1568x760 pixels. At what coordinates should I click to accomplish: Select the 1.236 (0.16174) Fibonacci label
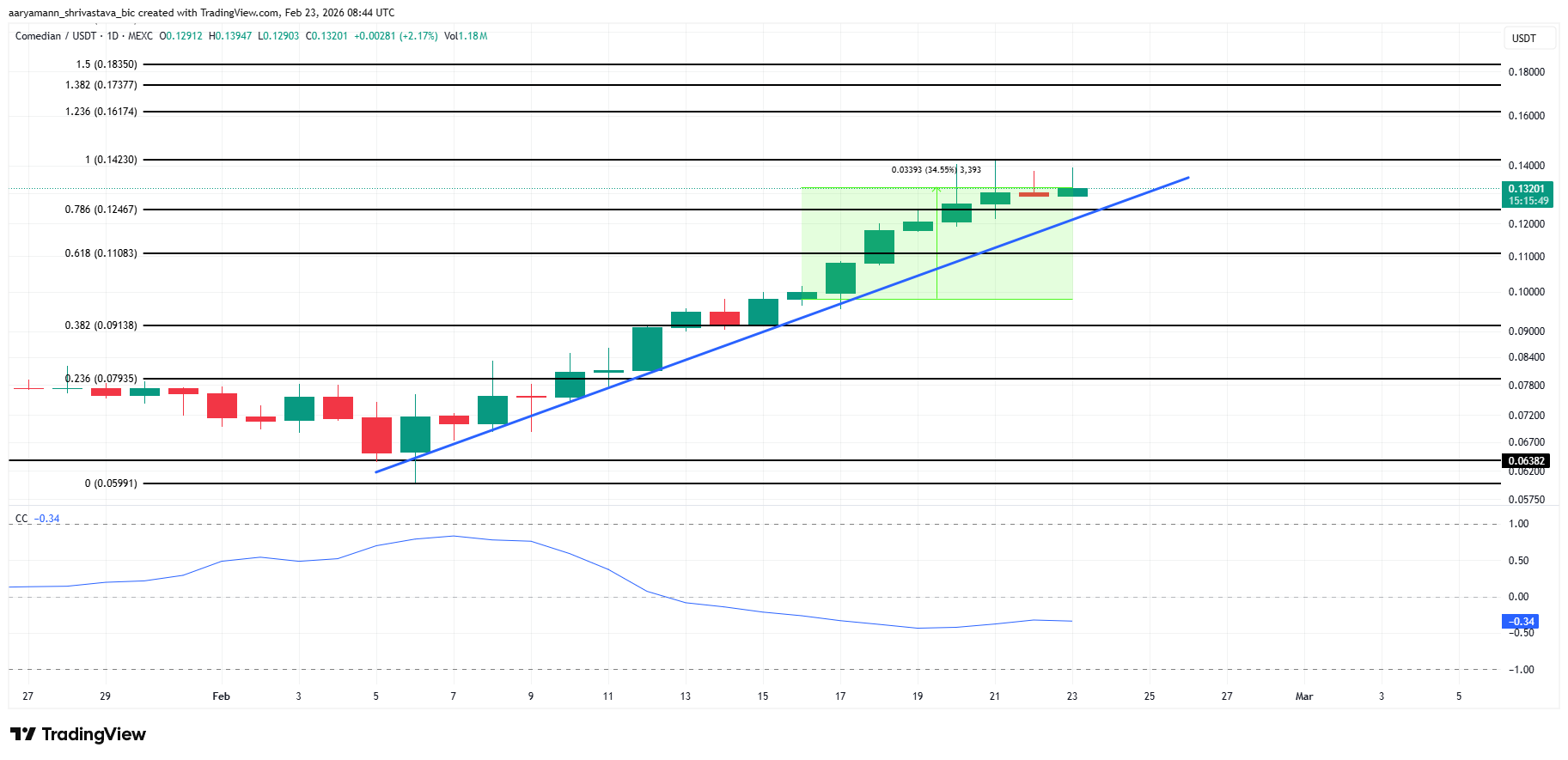click(x=101, y=112)
